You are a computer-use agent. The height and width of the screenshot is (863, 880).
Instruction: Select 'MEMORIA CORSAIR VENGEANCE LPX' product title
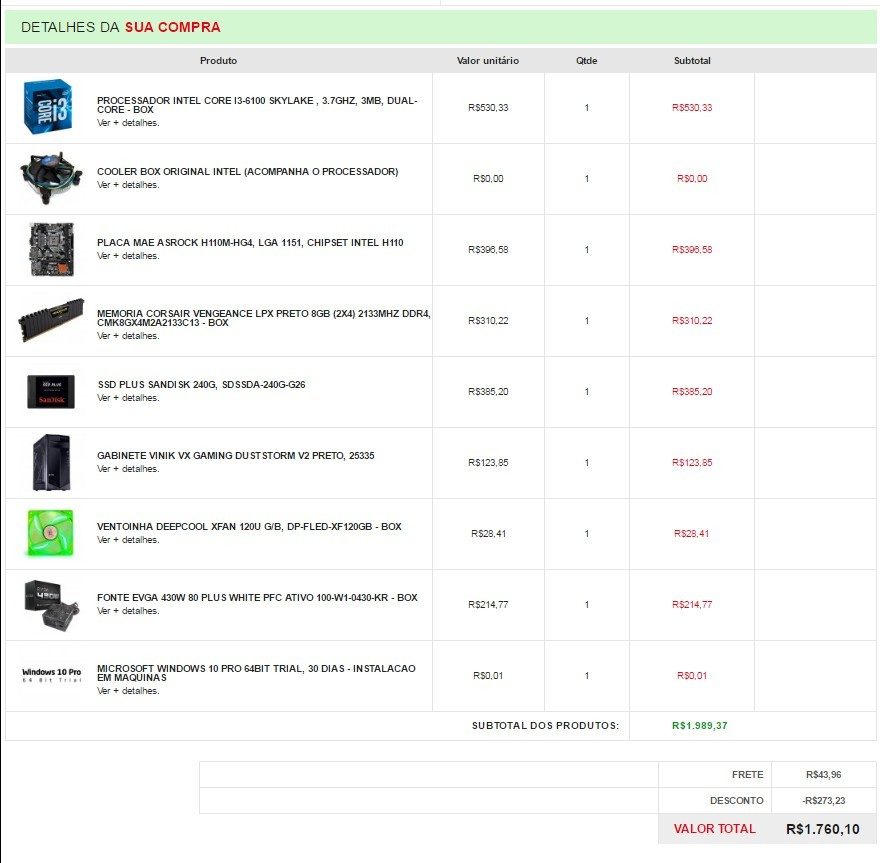click(264, 318)
